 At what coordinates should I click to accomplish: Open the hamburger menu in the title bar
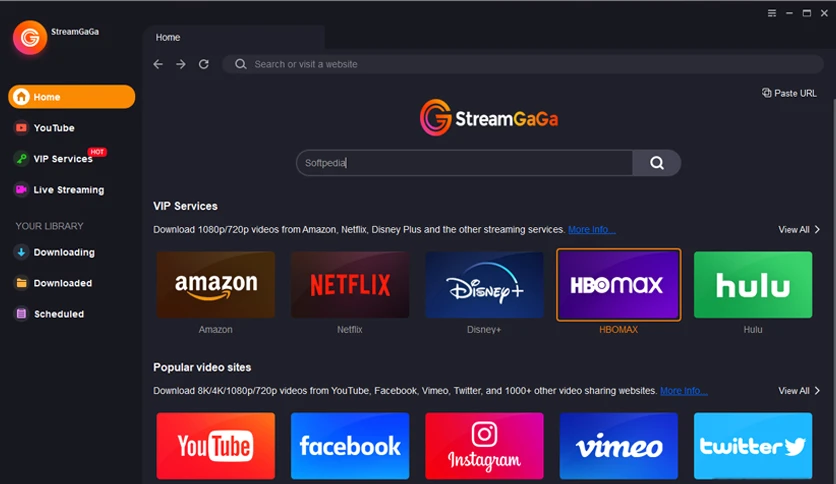coord(771,13)
